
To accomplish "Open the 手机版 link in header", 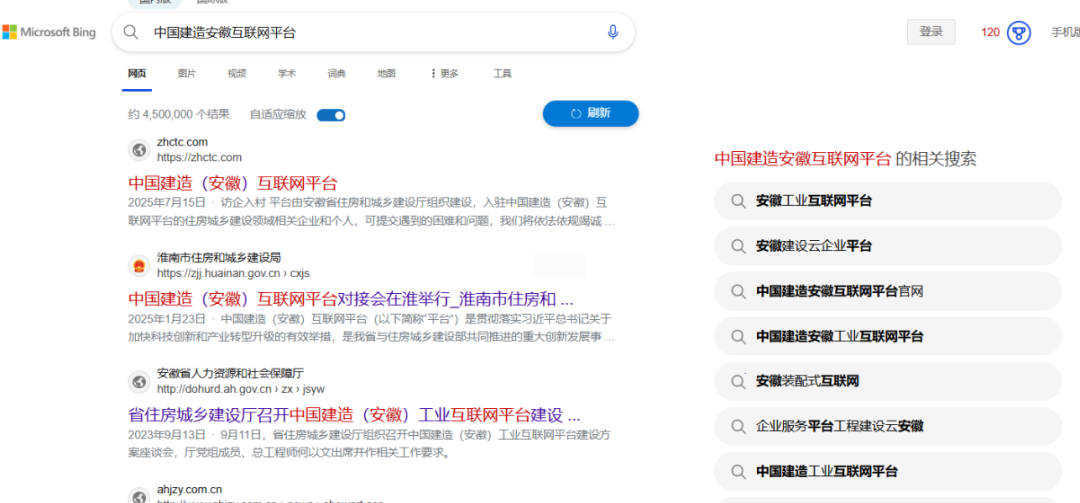I will [1065, 32].
